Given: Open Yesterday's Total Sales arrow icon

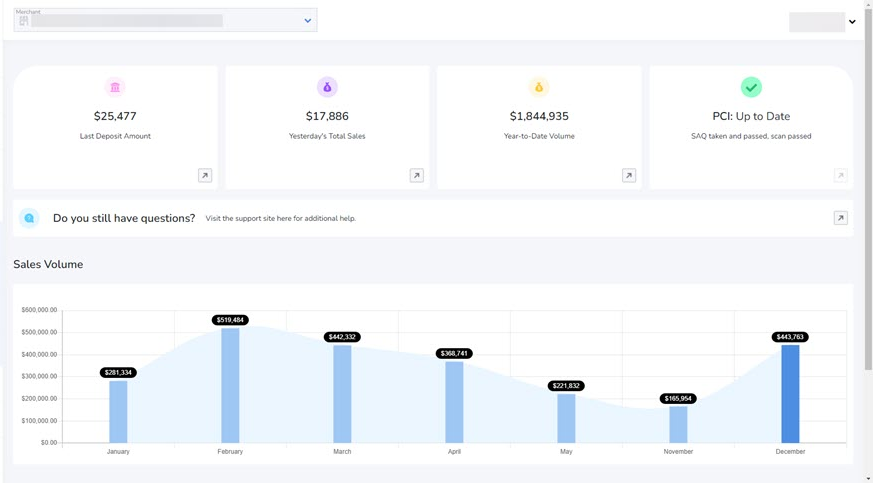Looking at the screenshot, I should click(417, 176).
